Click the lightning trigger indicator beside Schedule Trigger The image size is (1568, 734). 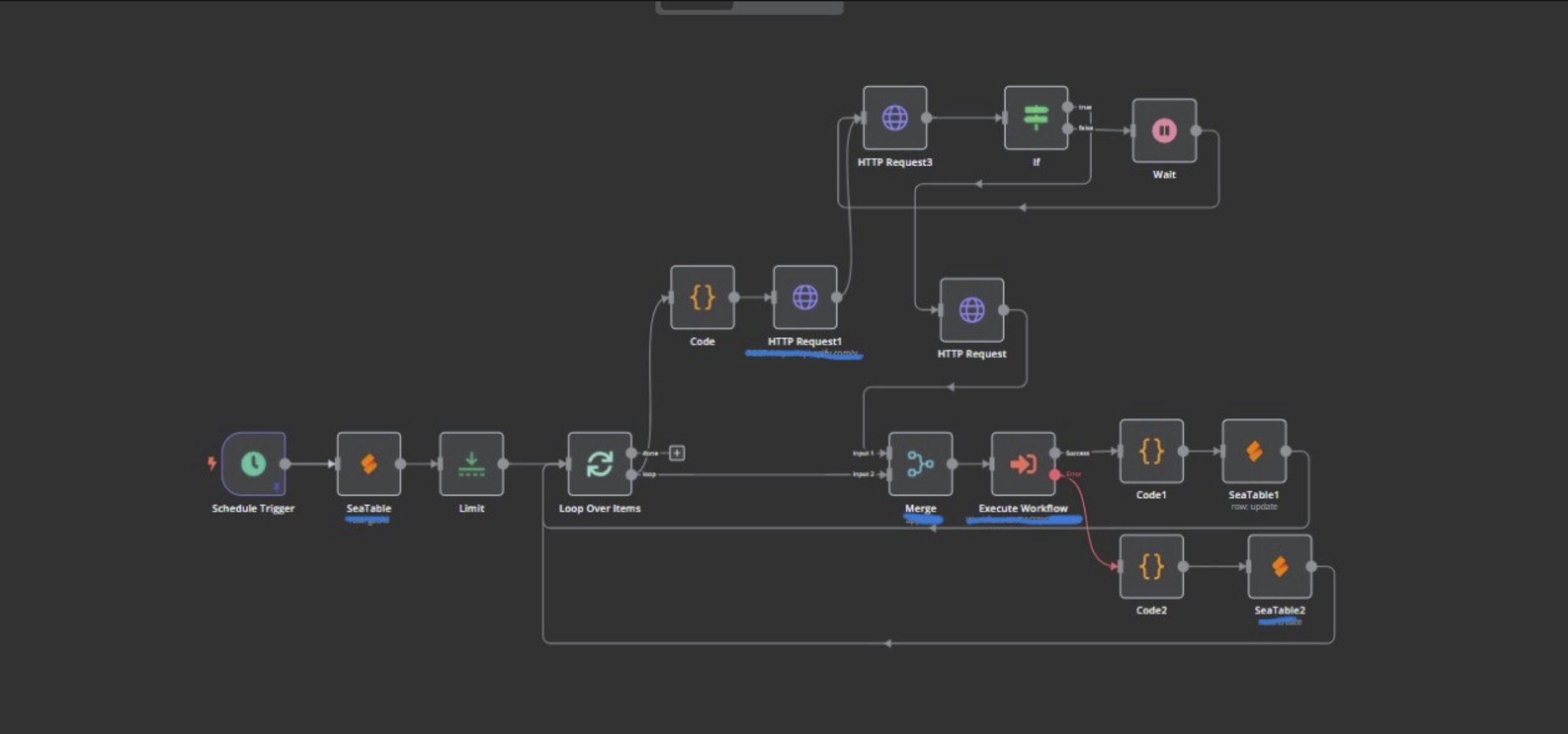pos(212,463)
